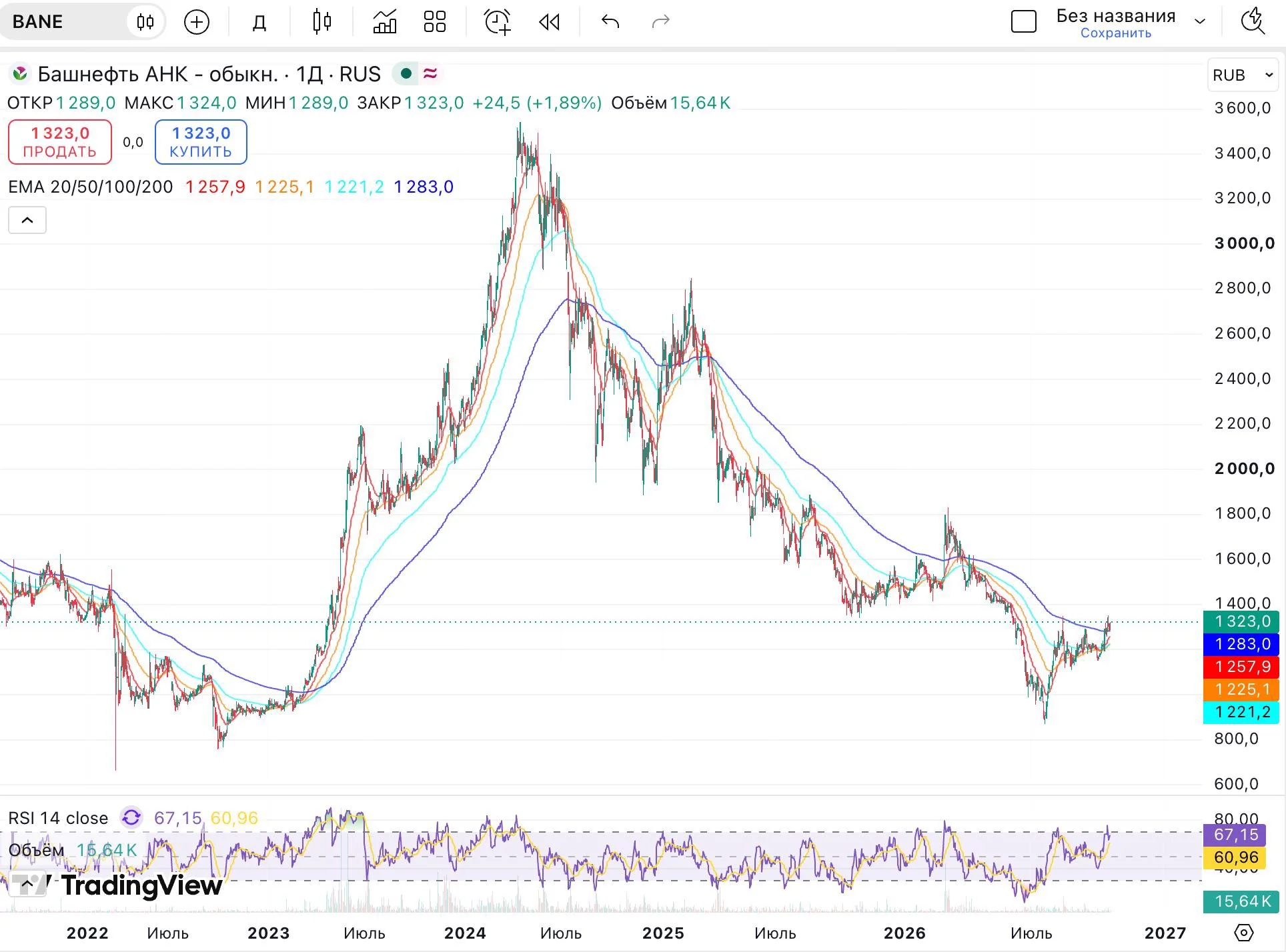This screenshot has height=952, width=1286.
Task: Undo the last chart action
Action: coord(610,22)
